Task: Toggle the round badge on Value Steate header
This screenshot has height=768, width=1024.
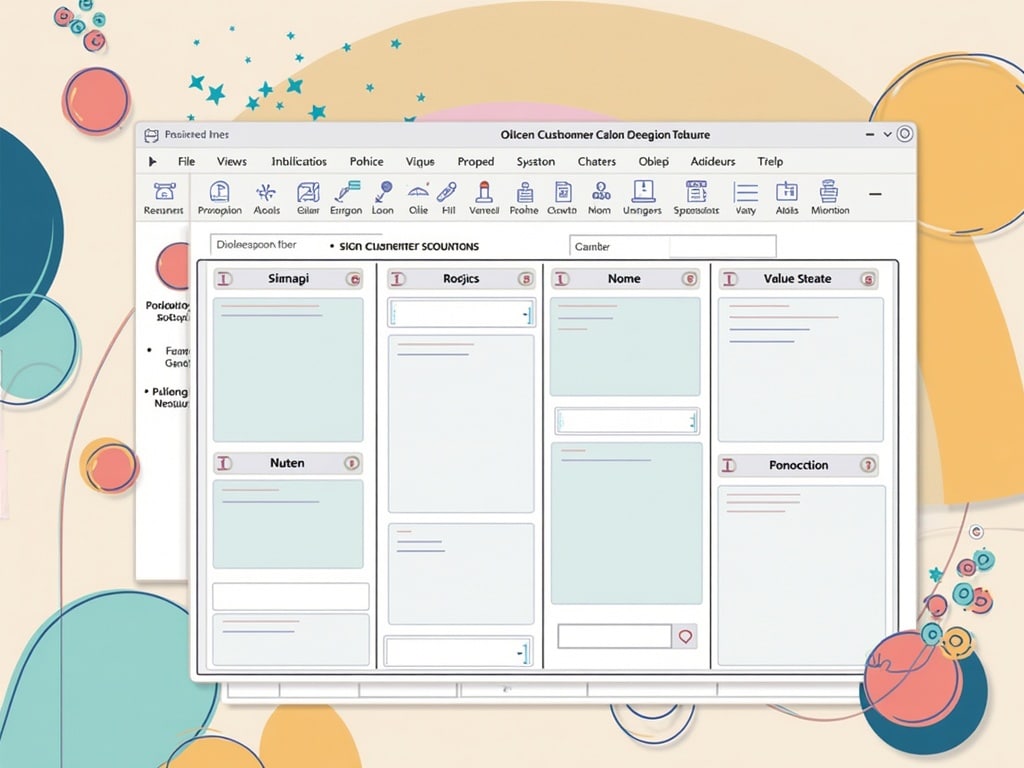Action: pos(867,279)
